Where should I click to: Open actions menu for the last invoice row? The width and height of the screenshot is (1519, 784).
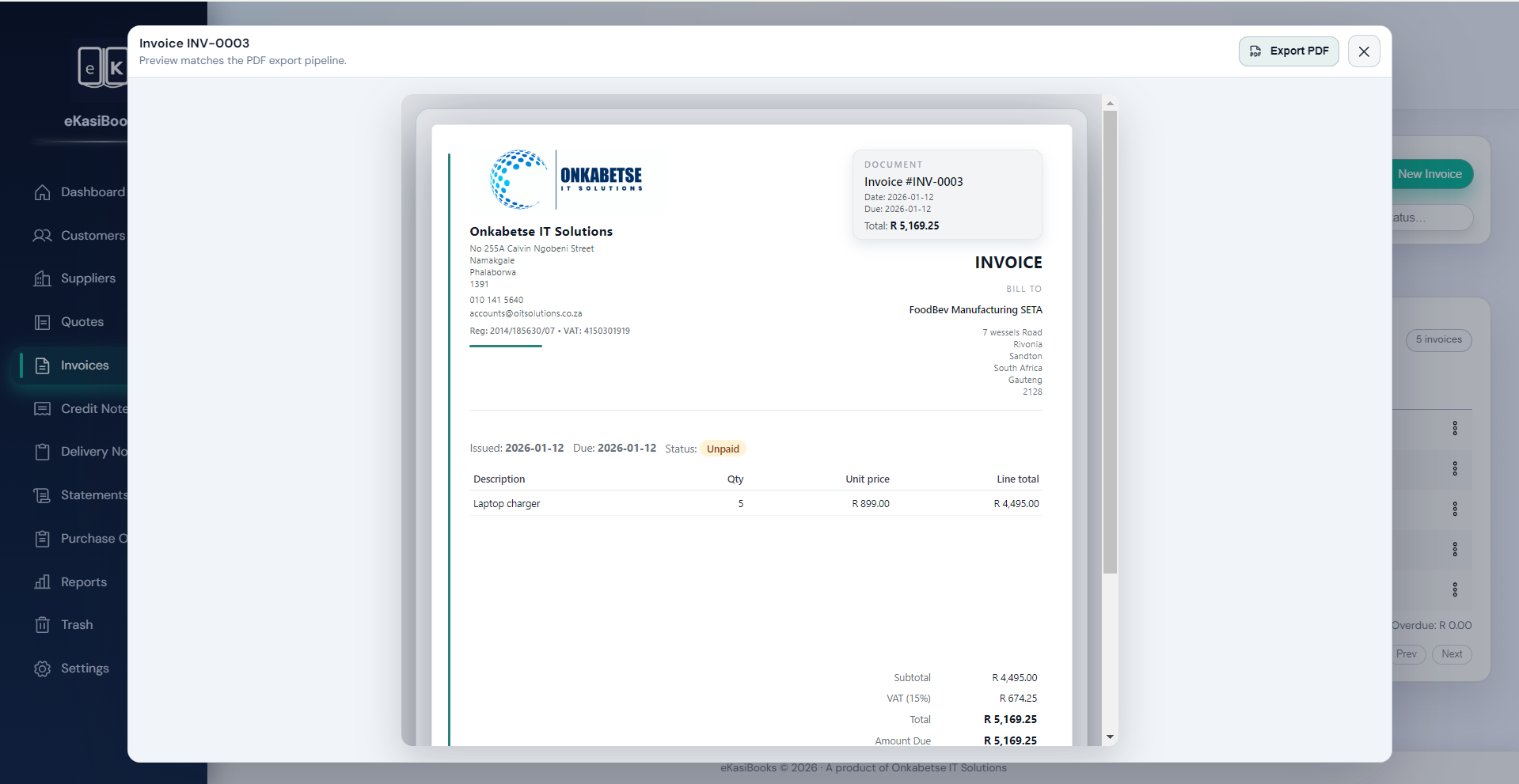(x=1454, y=589)
